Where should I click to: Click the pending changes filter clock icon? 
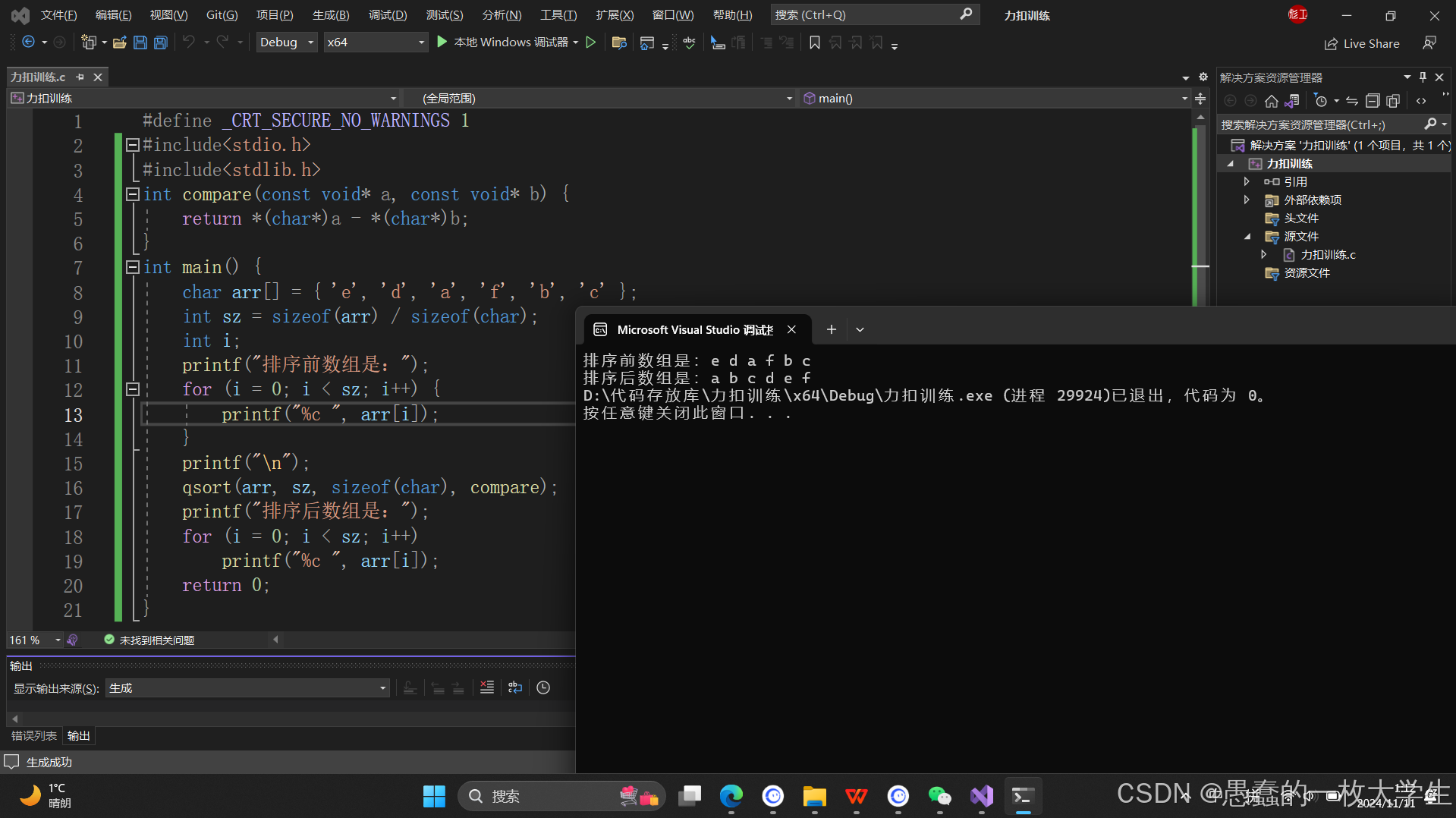(x=1321, y=100)
